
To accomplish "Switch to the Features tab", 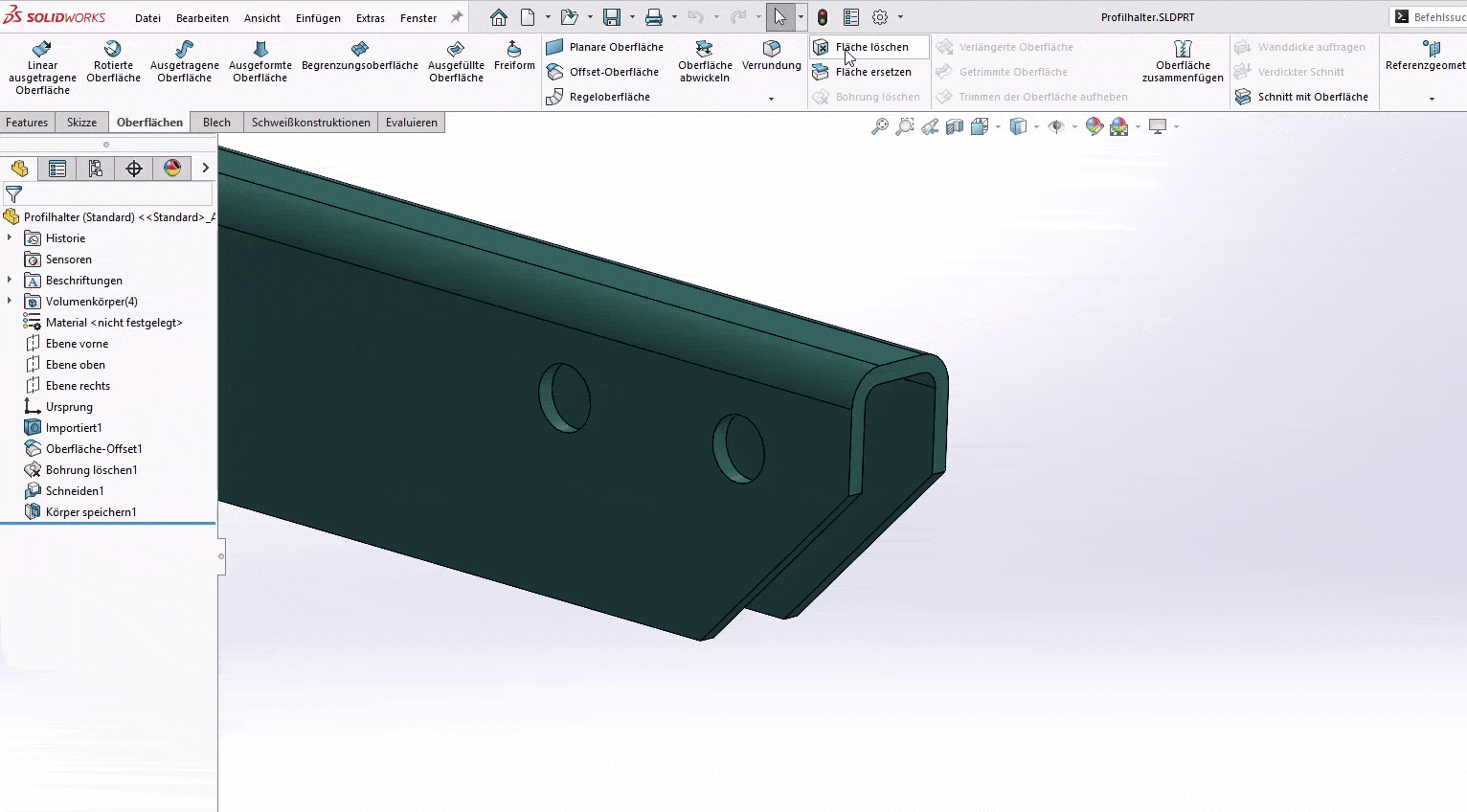I will tap(27, 123).
